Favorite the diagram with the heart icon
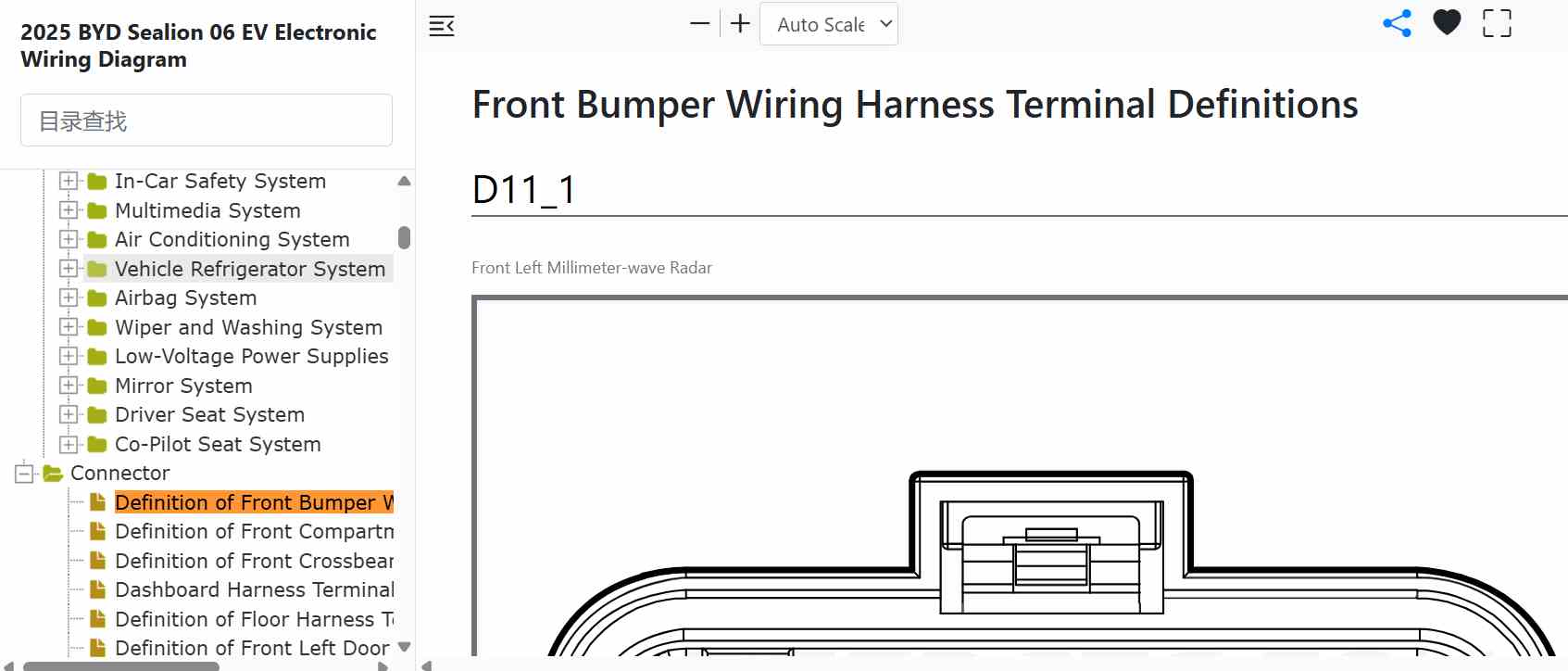This screenshot has width=1568, height=671. 1447,22
